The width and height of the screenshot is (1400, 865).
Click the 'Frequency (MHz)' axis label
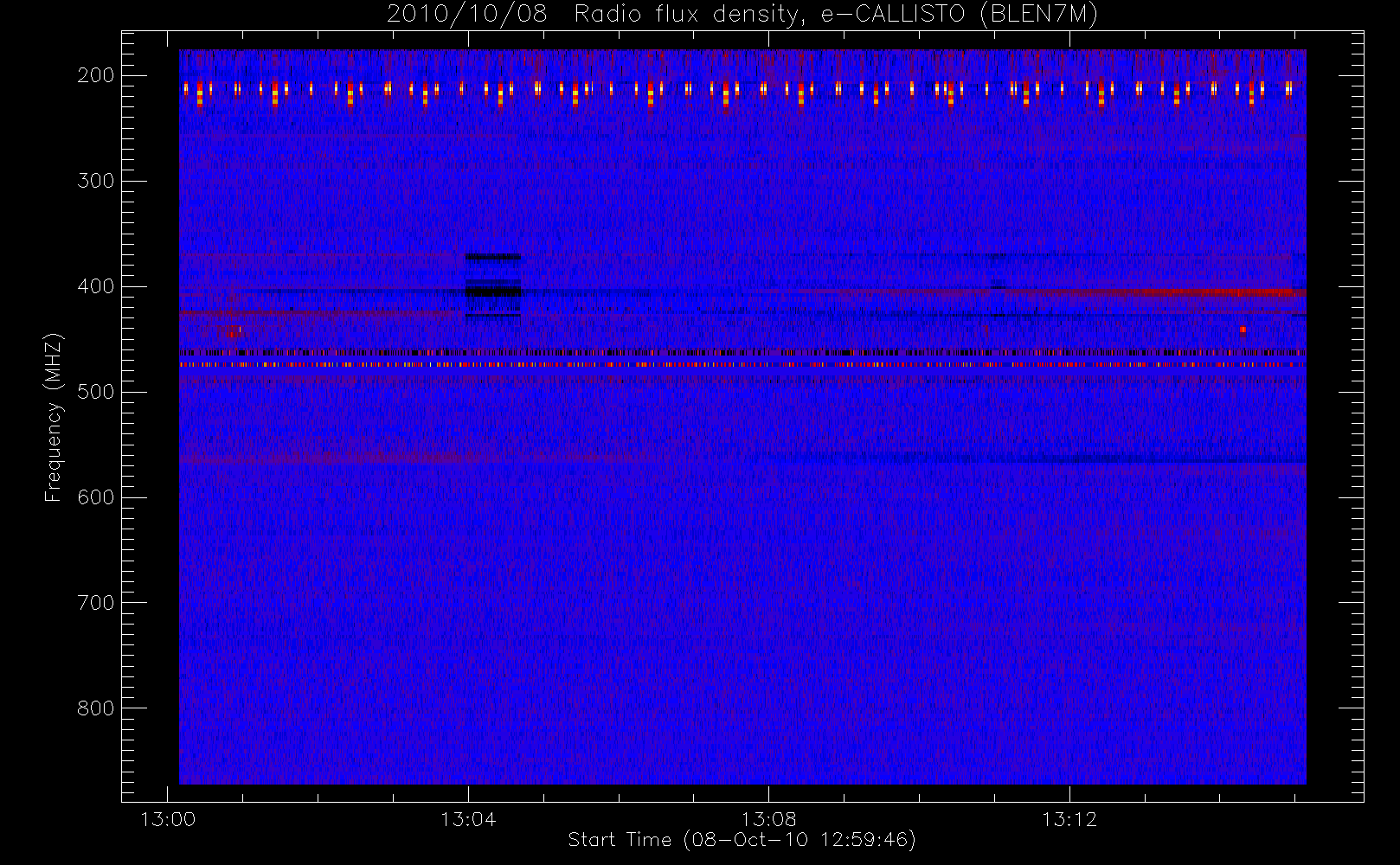point(54,417)
